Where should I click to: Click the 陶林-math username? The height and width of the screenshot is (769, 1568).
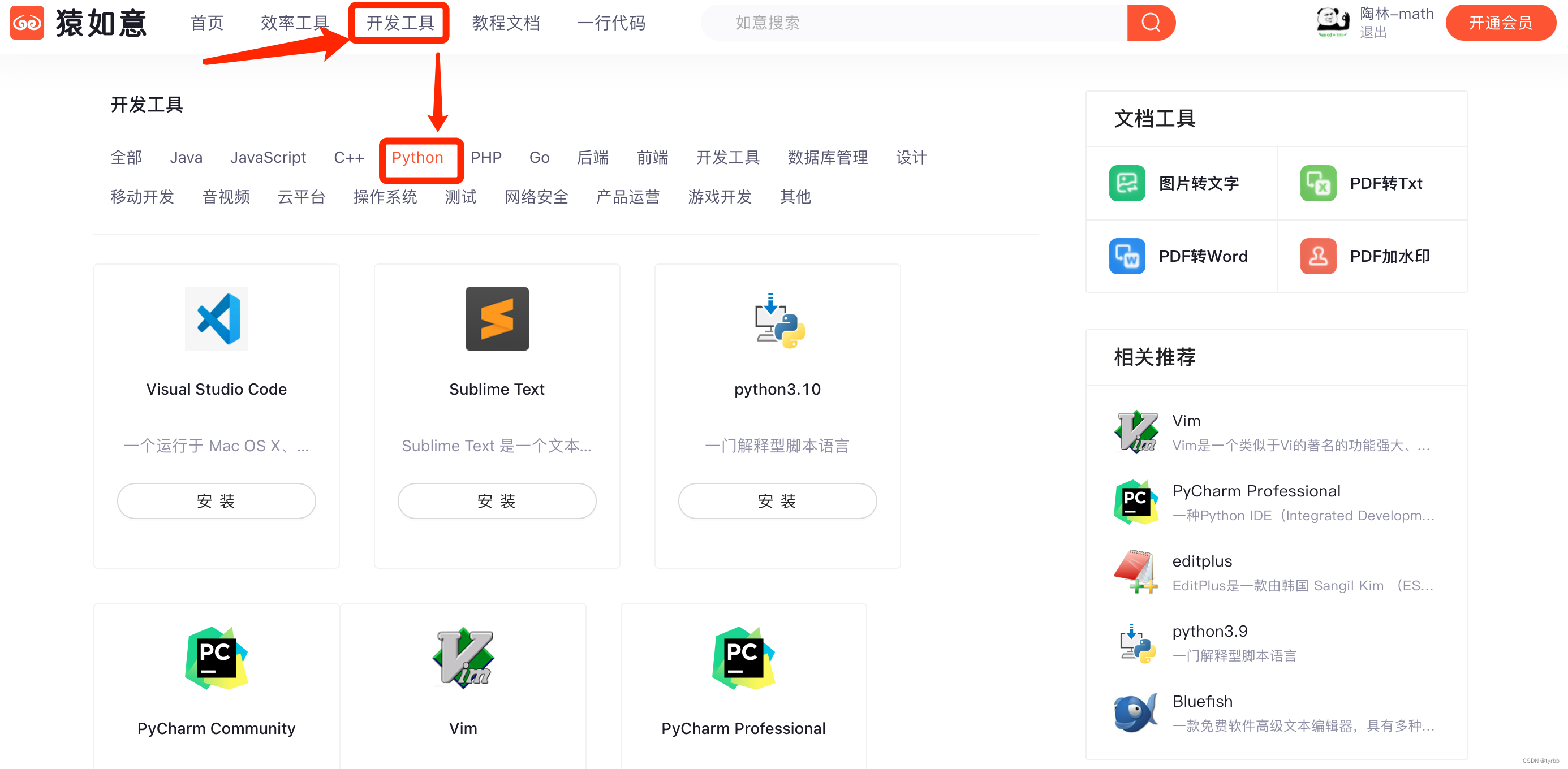tap(1397, 14)
